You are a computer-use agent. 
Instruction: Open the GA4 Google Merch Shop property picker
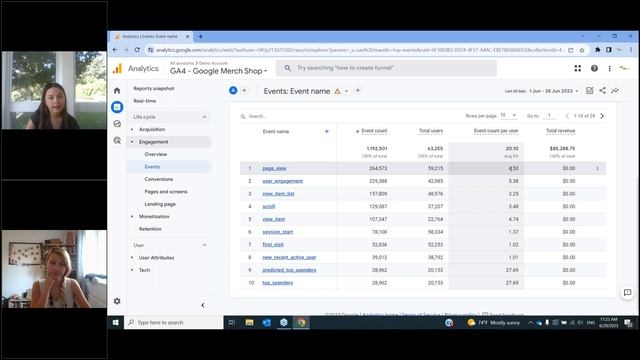click(218, 71)
